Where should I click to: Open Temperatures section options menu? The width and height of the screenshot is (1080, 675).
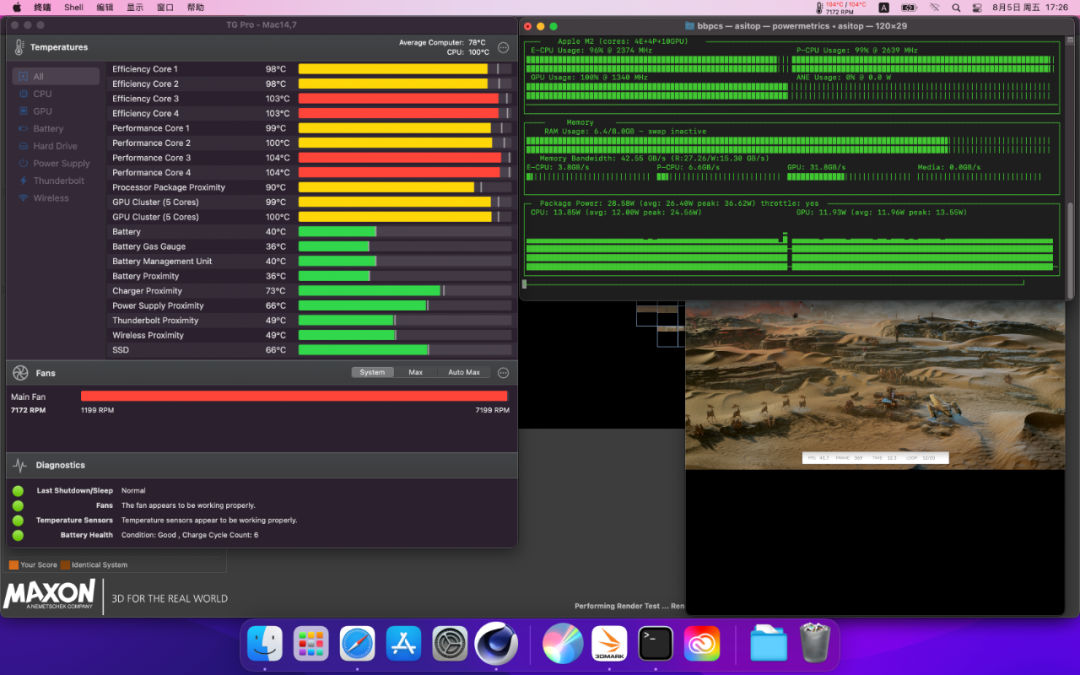coord(503,47)
